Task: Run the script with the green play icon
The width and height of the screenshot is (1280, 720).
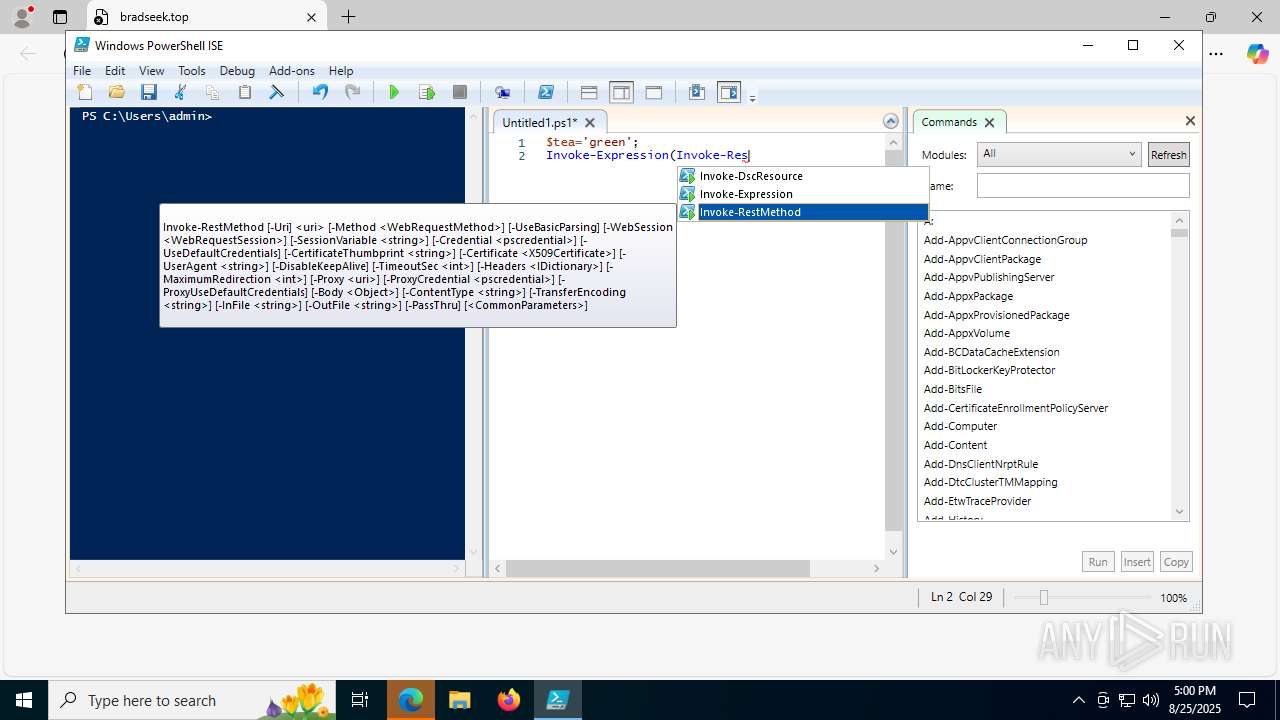Action: (394, 92)
